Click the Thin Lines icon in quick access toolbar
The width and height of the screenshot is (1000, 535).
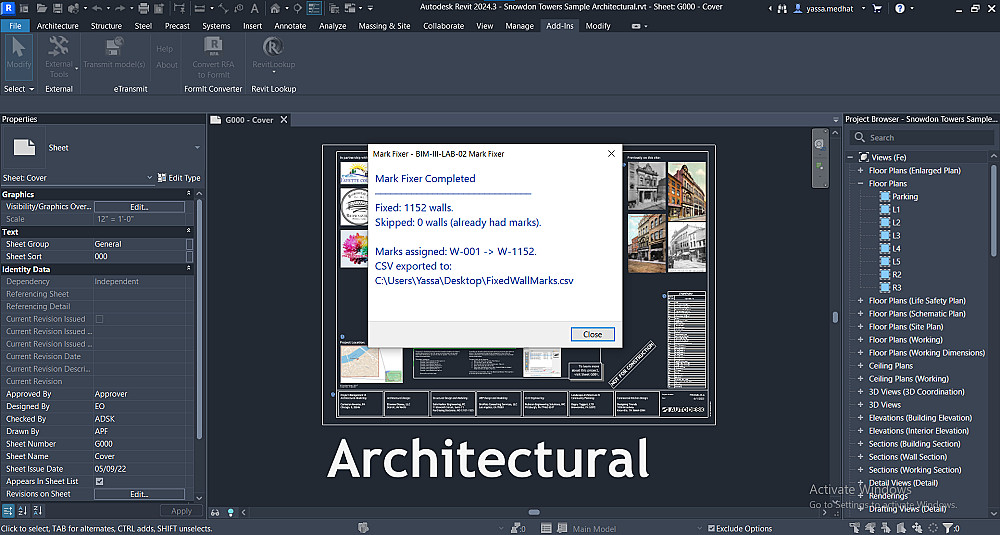[314, 8]
